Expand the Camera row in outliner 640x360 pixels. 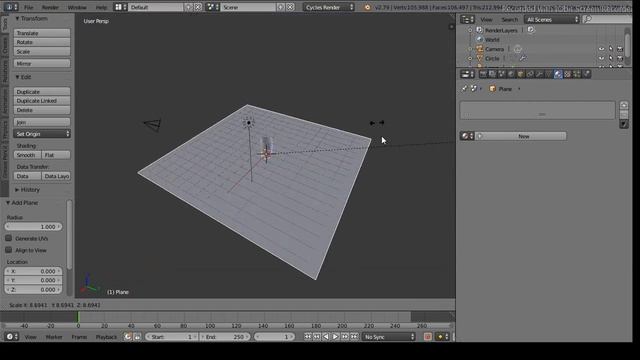point(470,49)
